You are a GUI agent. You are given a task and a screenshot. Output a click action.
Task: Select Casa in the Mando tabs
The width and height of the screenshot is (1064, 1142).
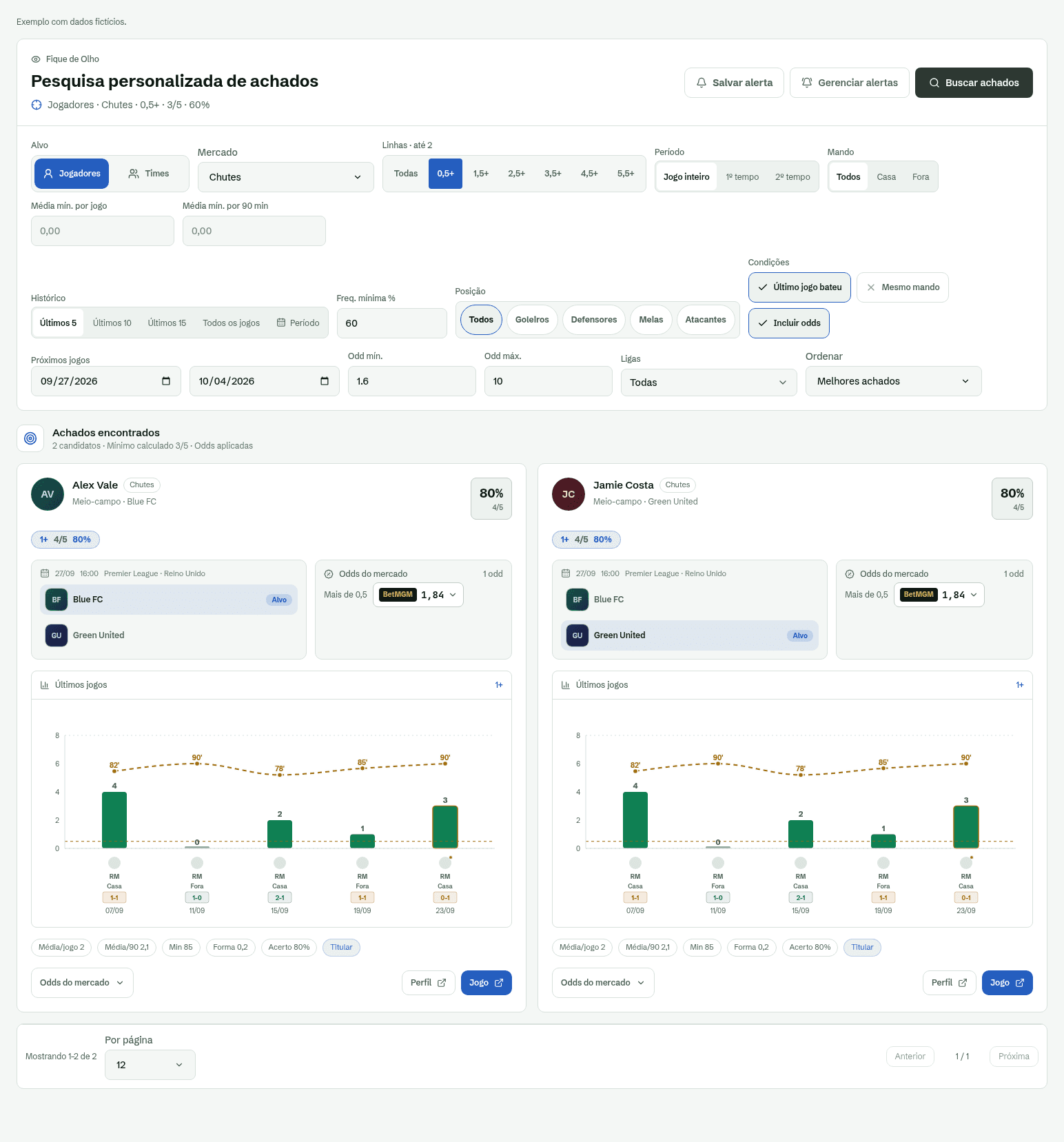[x=886, y=177]
